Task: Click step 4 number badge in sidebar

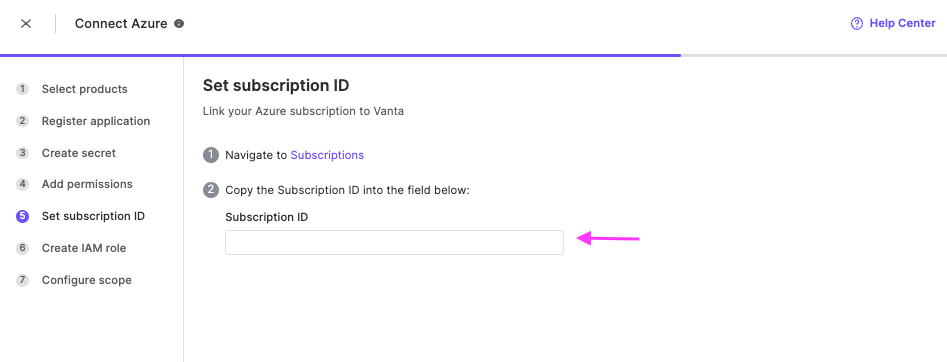Action: (22, 184)
